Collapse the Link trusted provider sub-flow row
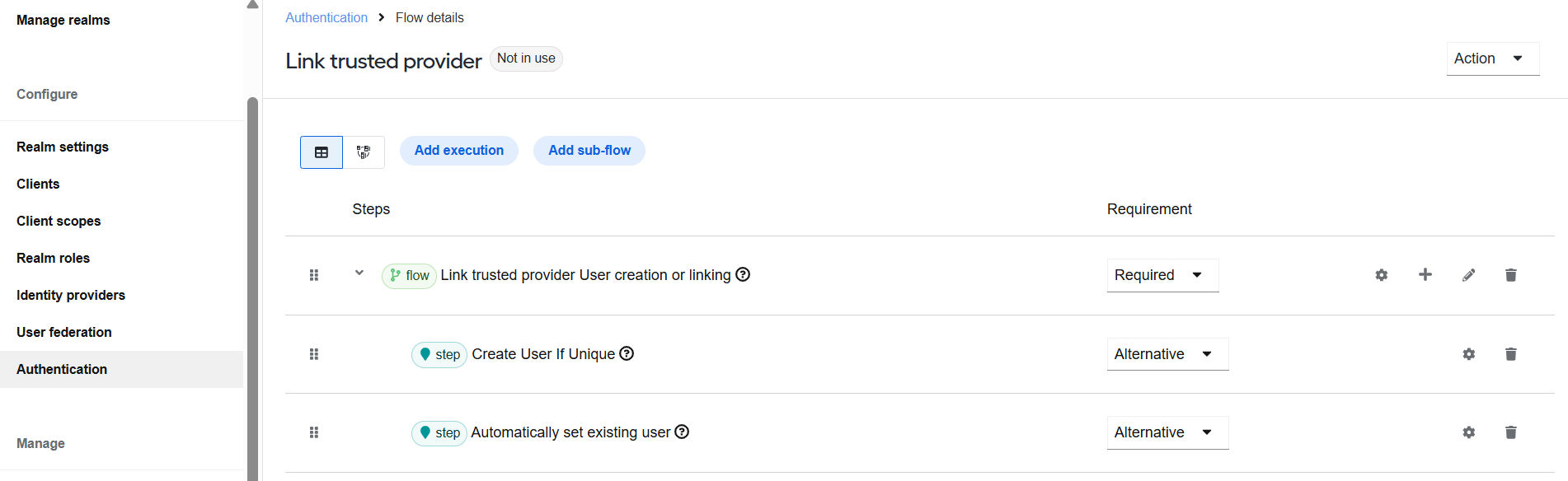This screenshot has height=481, width=1568. [359, 273]
